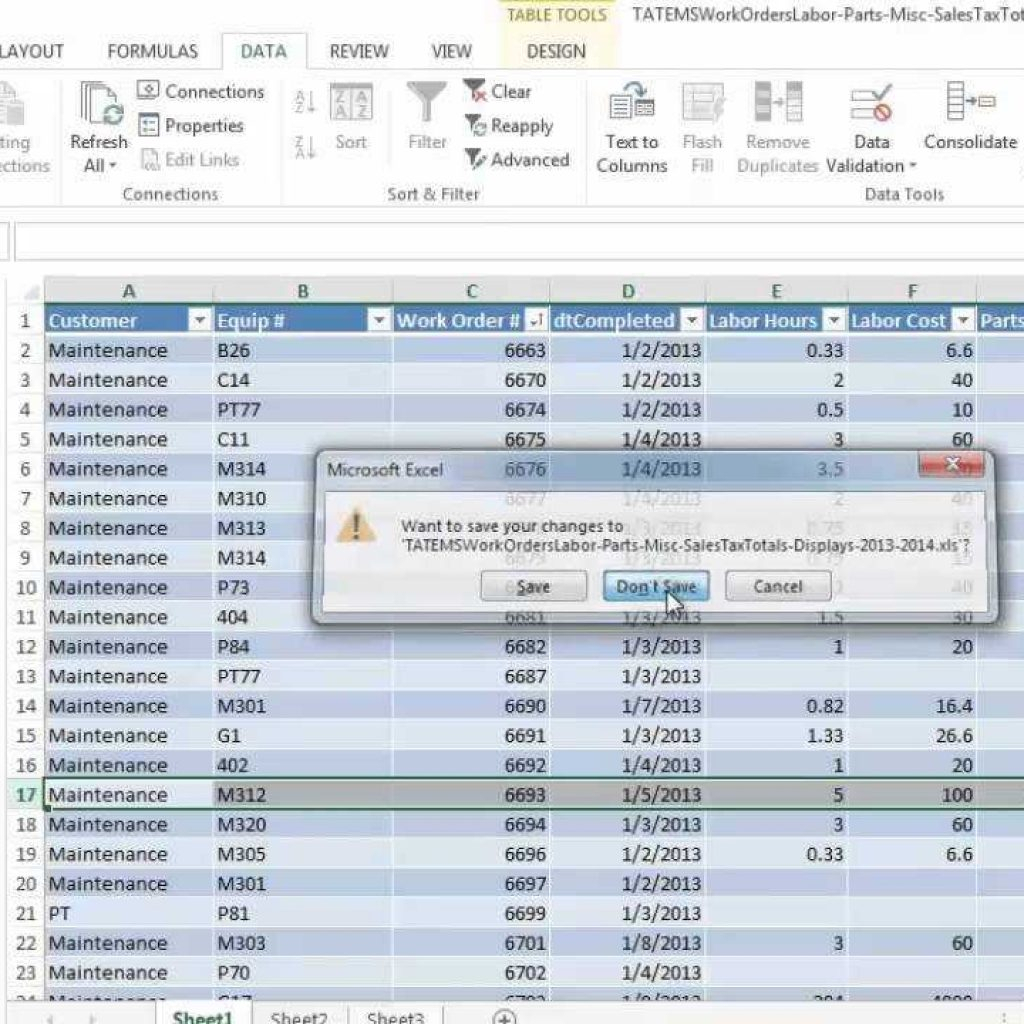Click Sort A to Z icon
Screen dimensions: 1024x1024
(305, 102)
